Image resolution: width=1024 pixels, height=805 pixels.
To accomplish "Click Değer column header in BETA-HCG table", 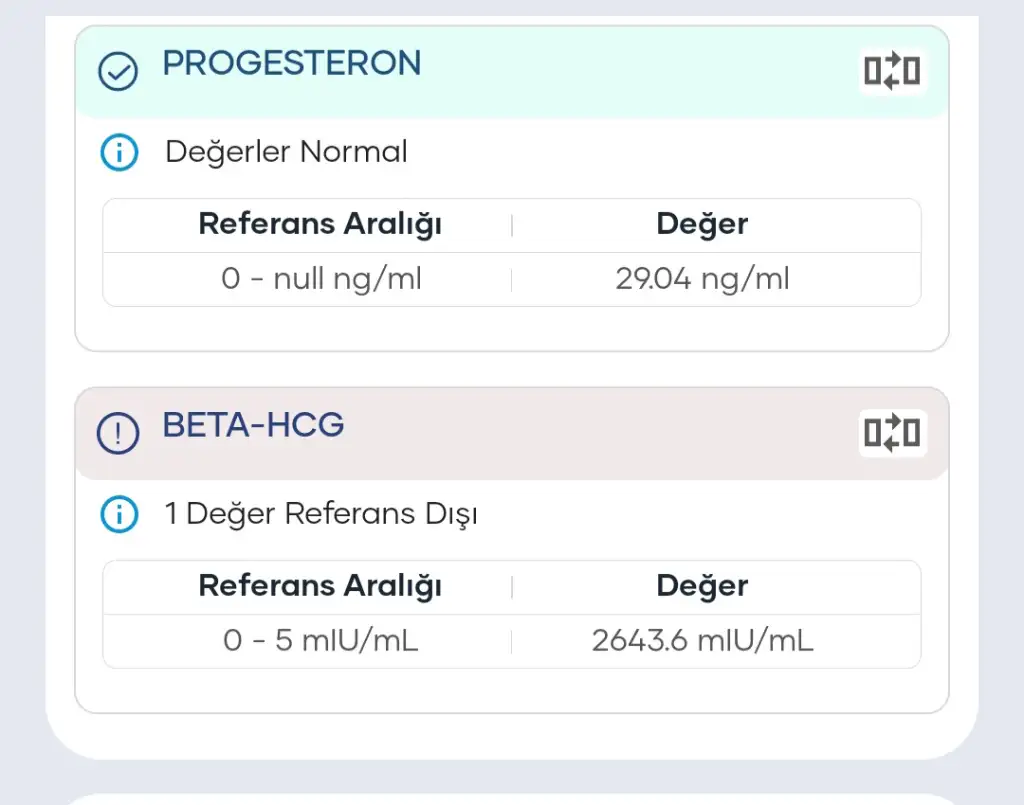I will 702,586.
